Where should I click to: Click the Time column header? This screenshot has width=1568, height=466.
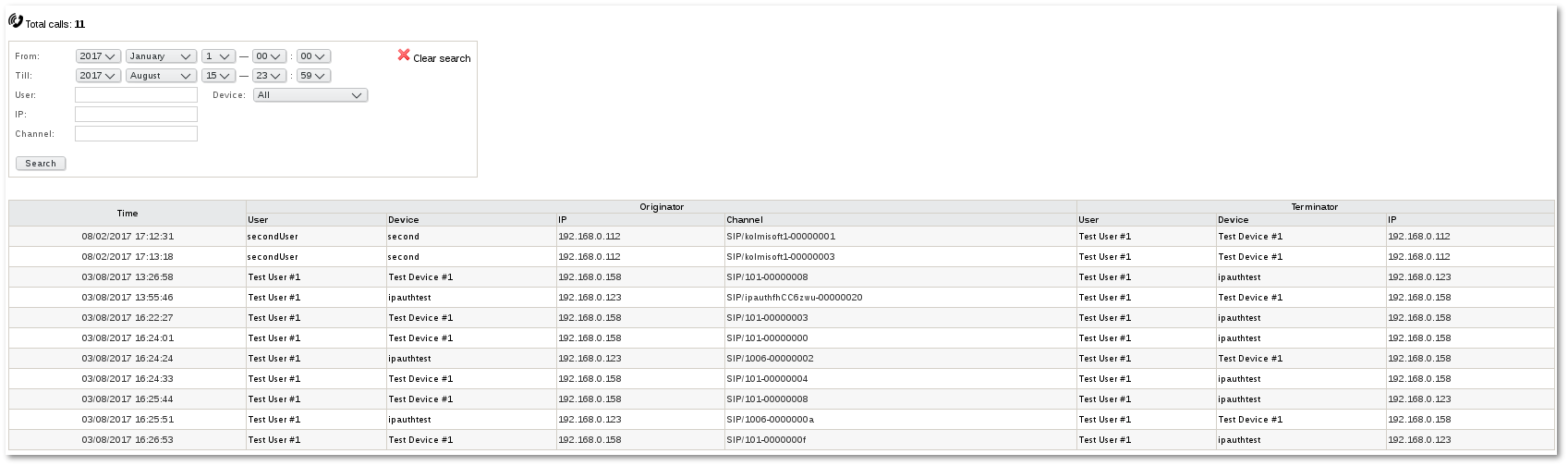[128, 213]
